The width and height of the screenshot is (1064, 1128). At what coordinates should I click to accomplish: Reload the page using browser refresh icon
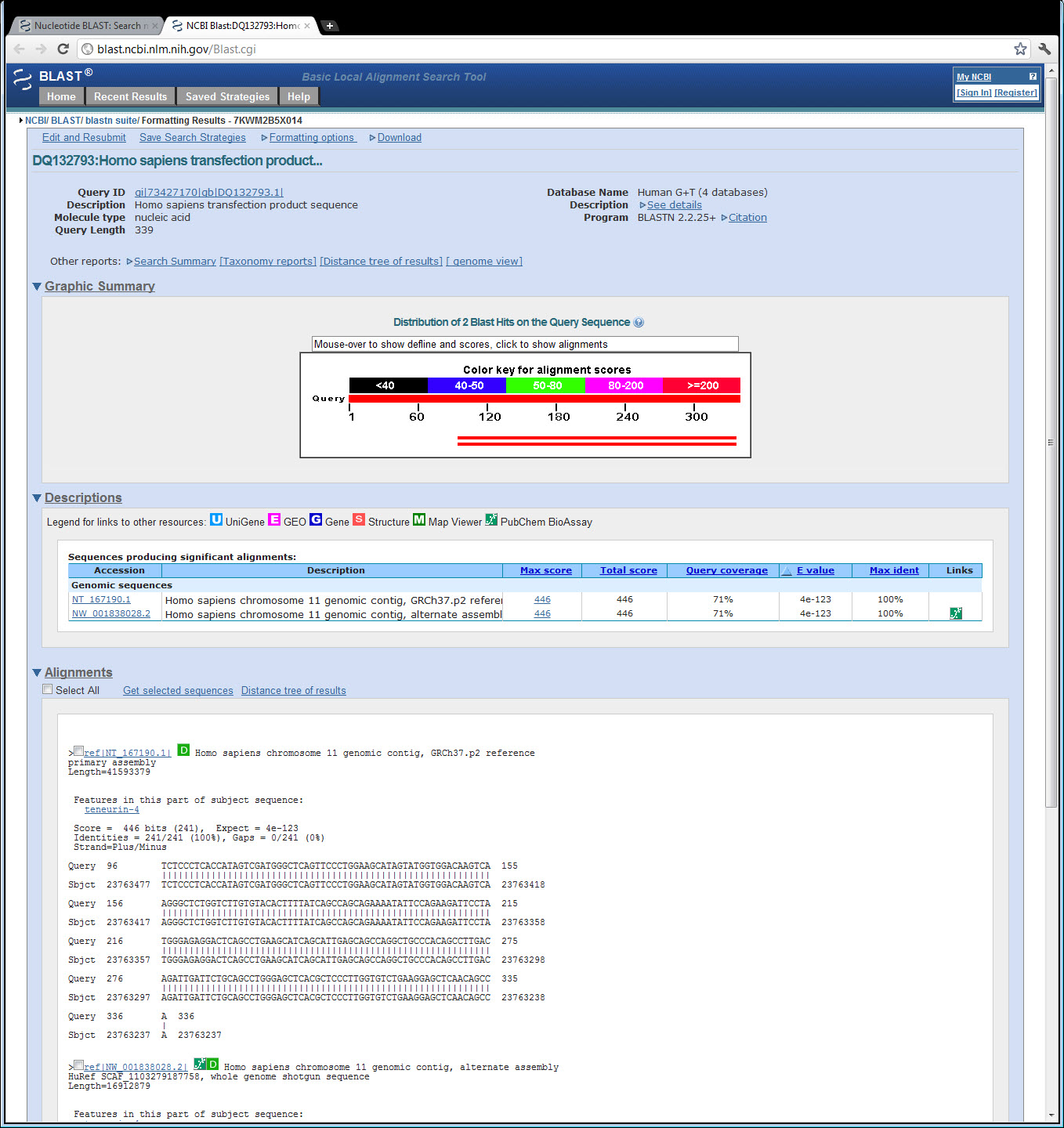pos(63,49)
